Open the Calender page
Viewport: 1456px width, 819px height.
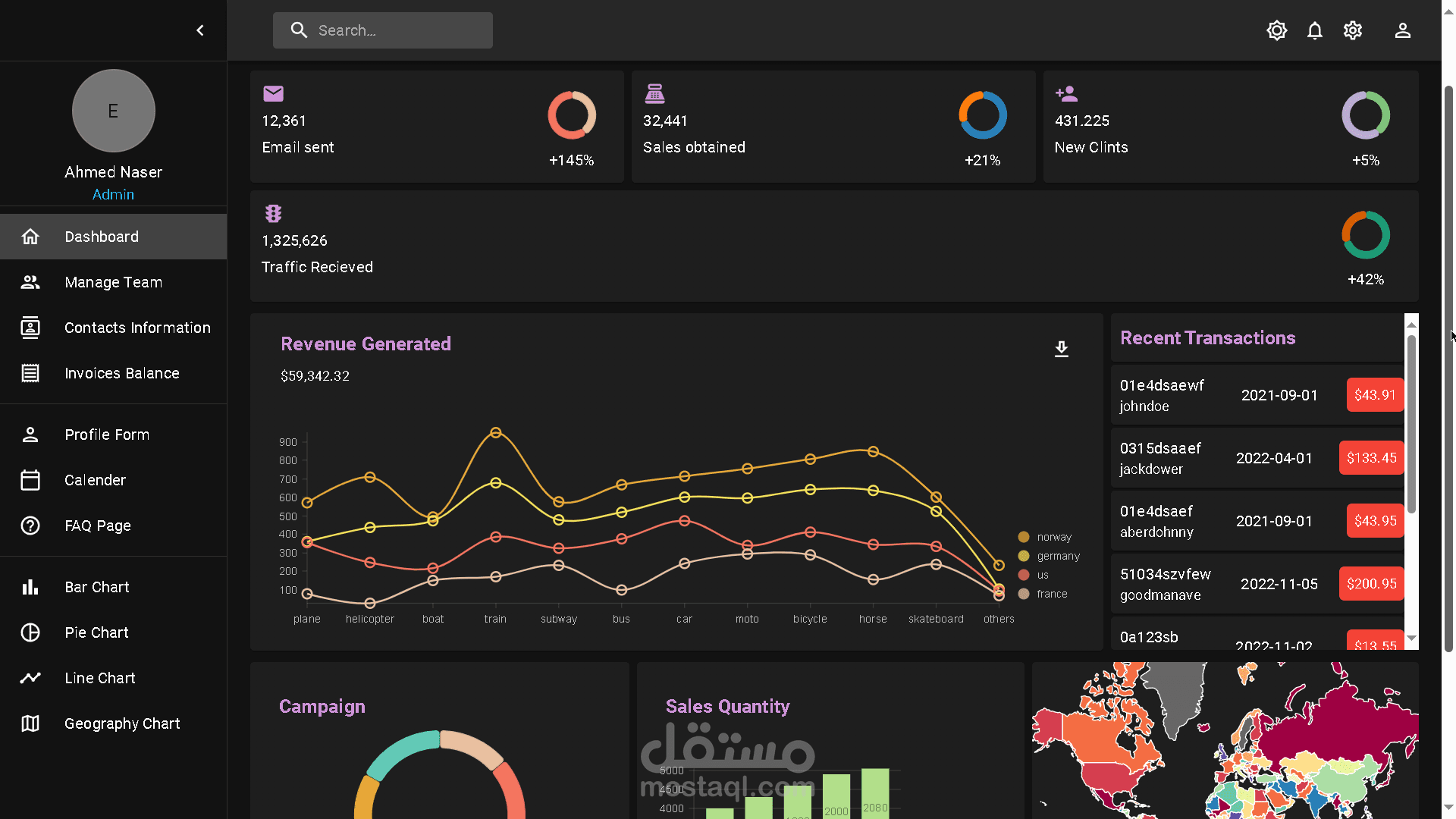tap(114, 480)
